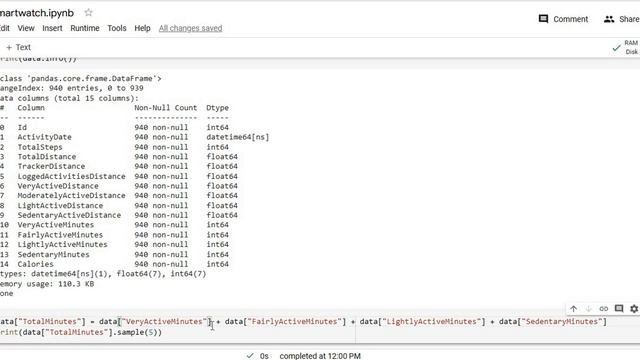Select 'data["FairlyActiveMinutes"]' in code
640x360 pixels.
(285, 322)
